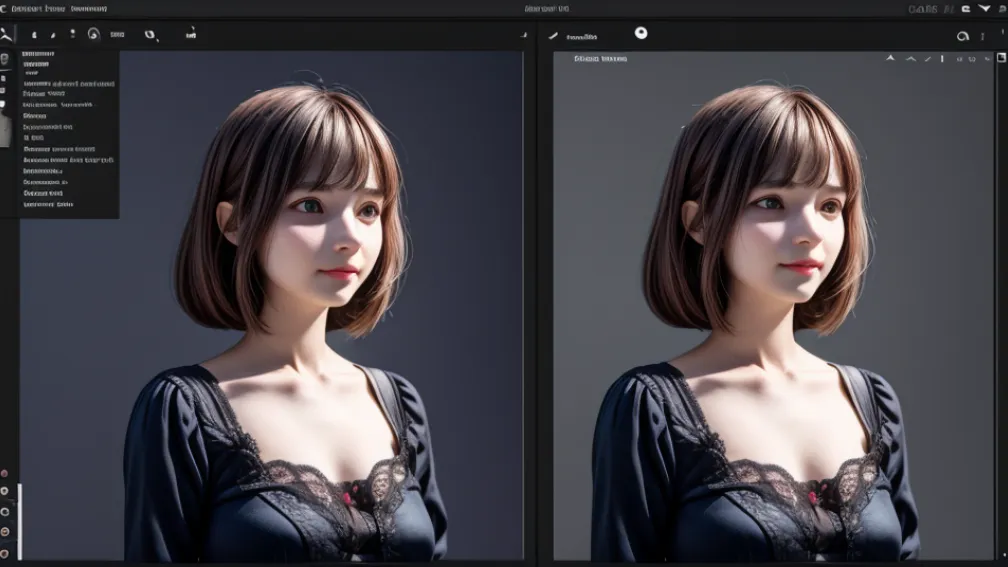Click the right portrait preview image
This screenshot has height=567, width=1008.
[x=773, y=305]
